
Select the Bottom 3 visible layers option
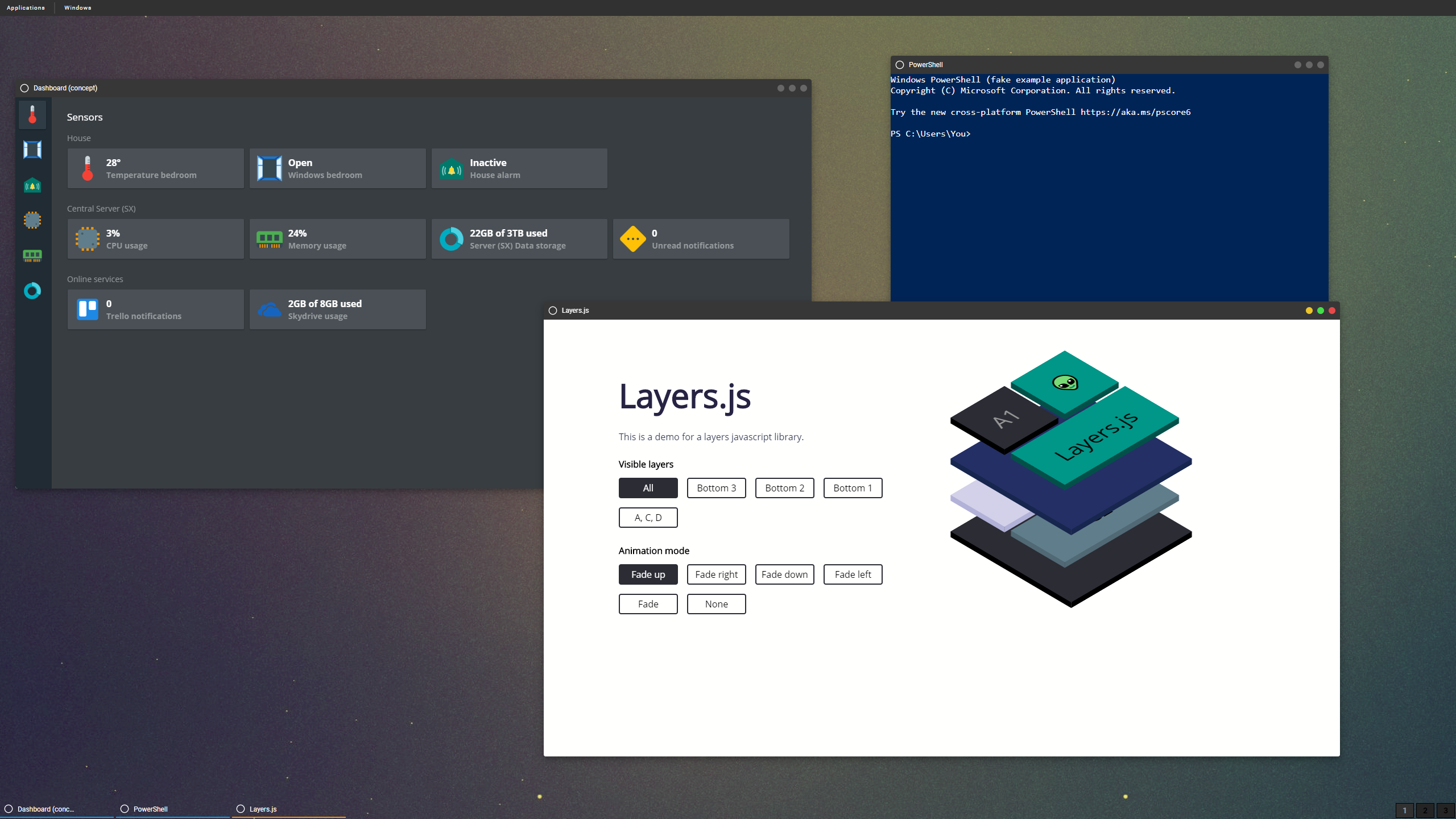716,488
